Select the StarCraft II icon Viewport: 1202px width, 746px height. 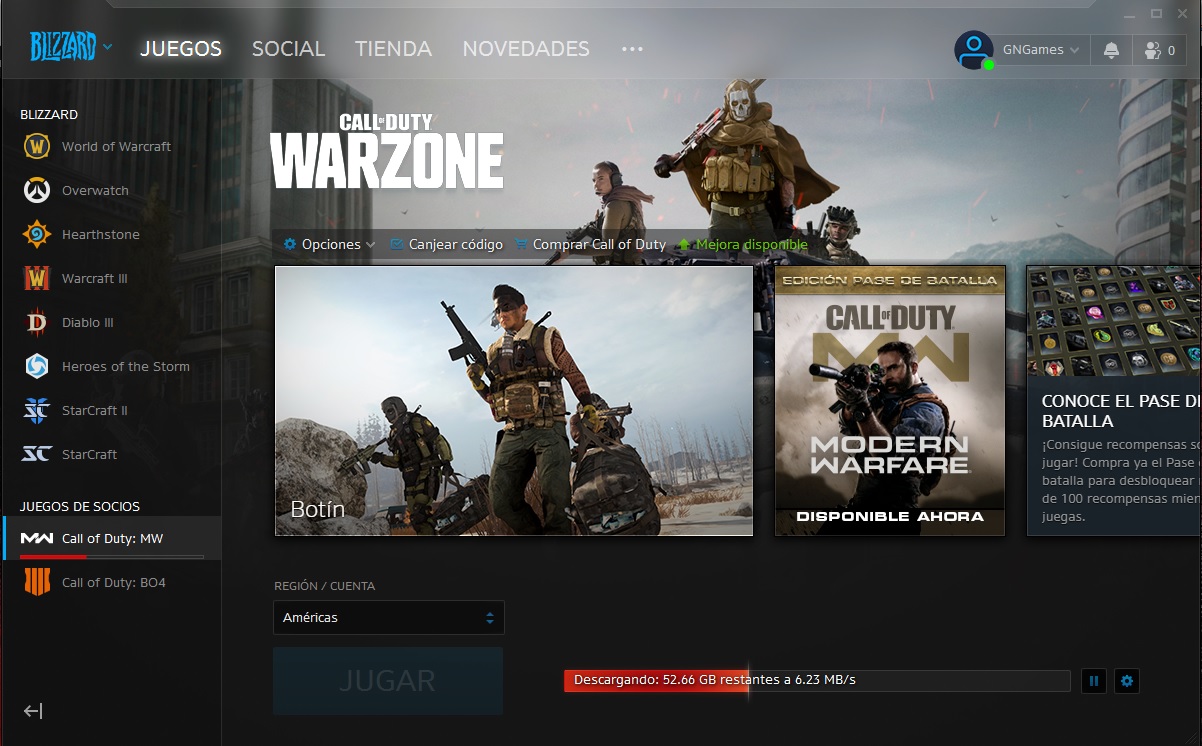[36, 410]
